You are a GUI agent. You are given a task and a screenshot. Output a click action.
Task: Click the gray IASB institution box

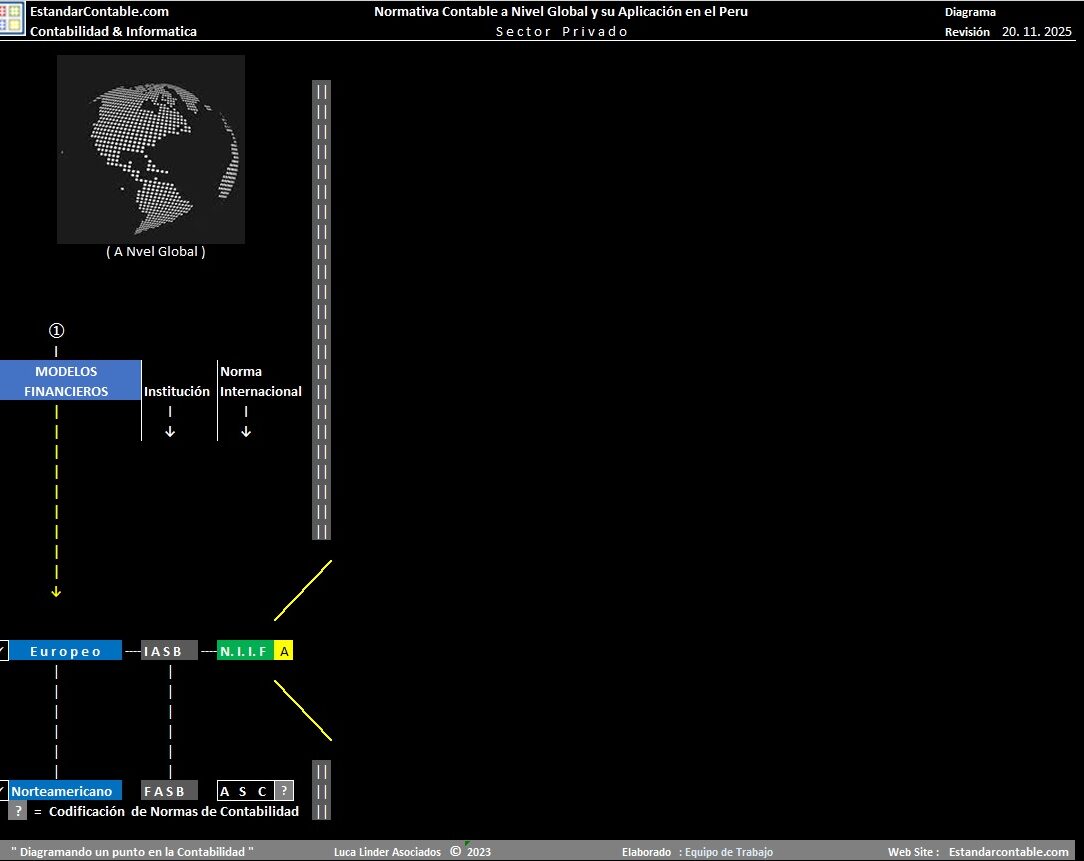pos(169,651)
